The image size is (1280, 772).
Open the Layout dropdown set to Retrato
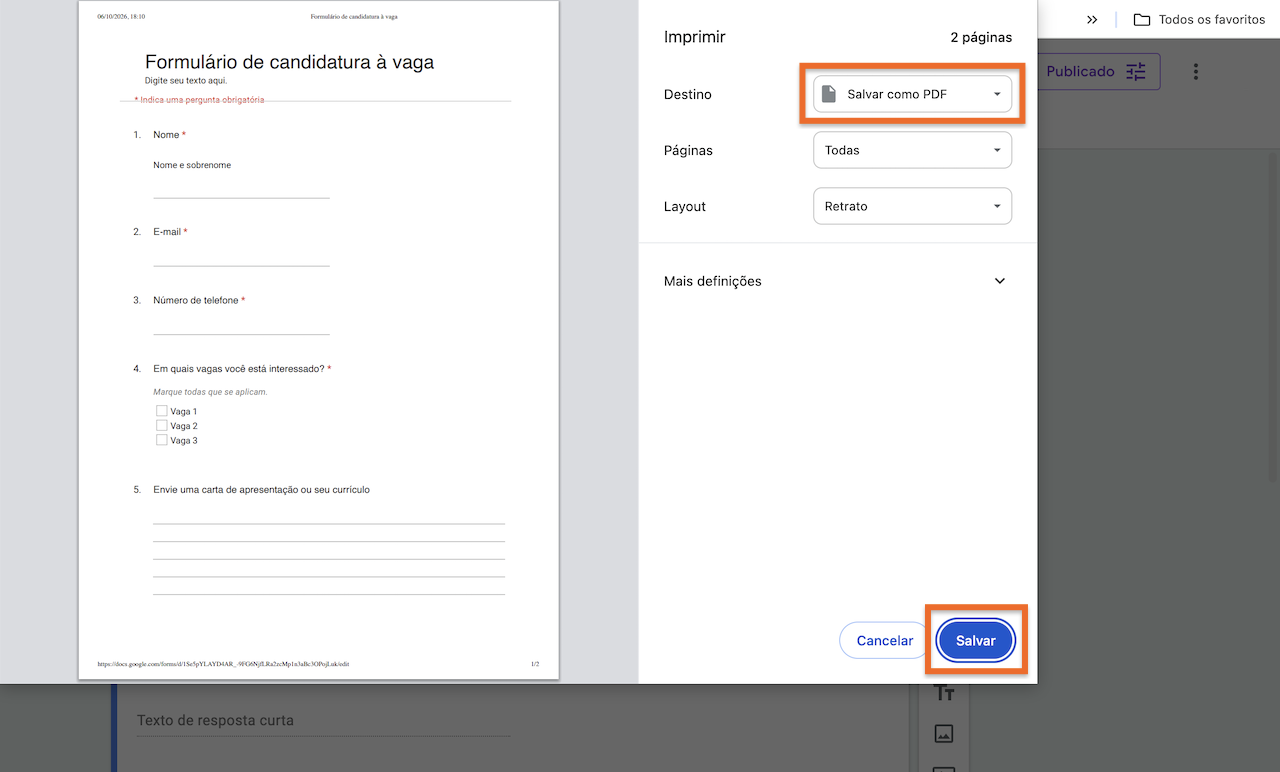coord(912,206)
